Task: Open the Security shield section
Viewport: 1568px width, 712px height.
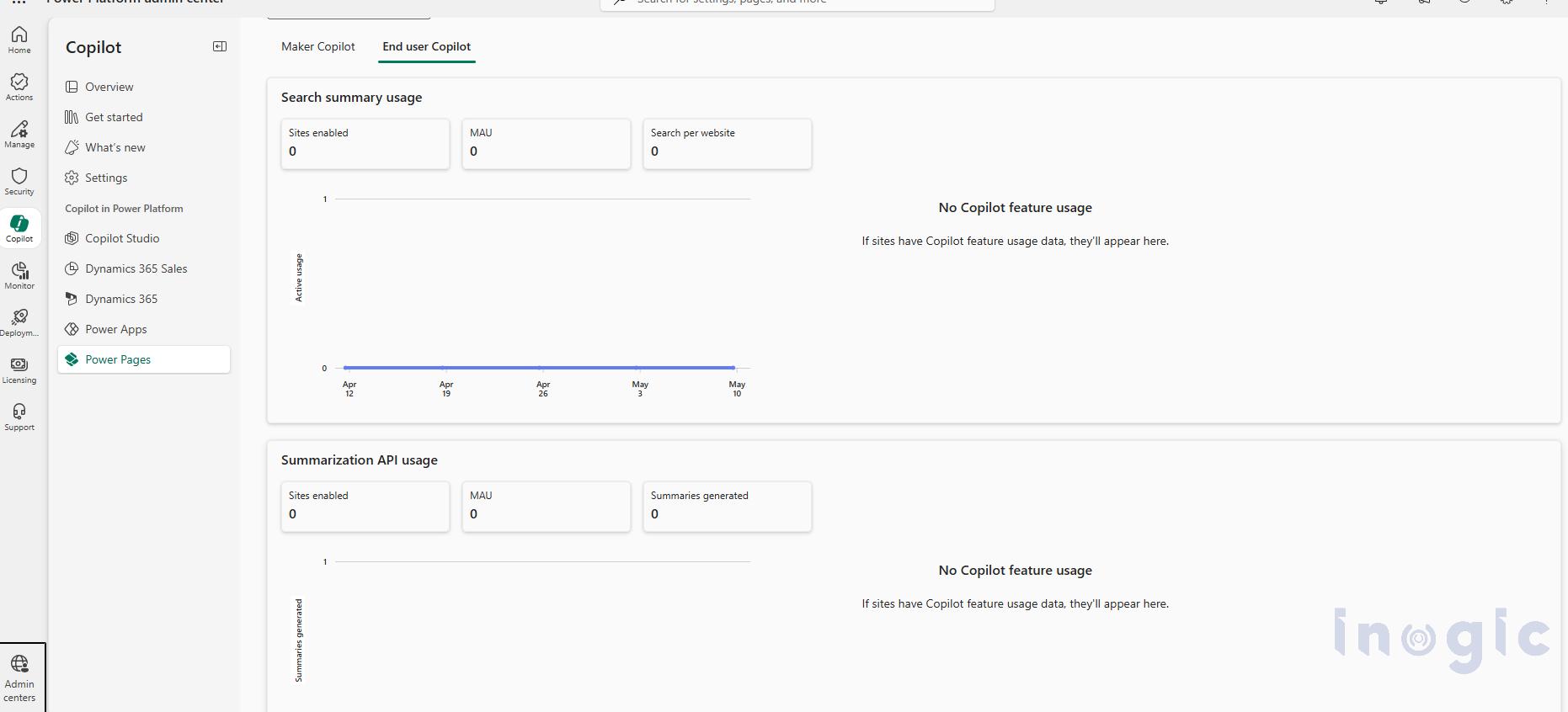Action: point(19,181)
